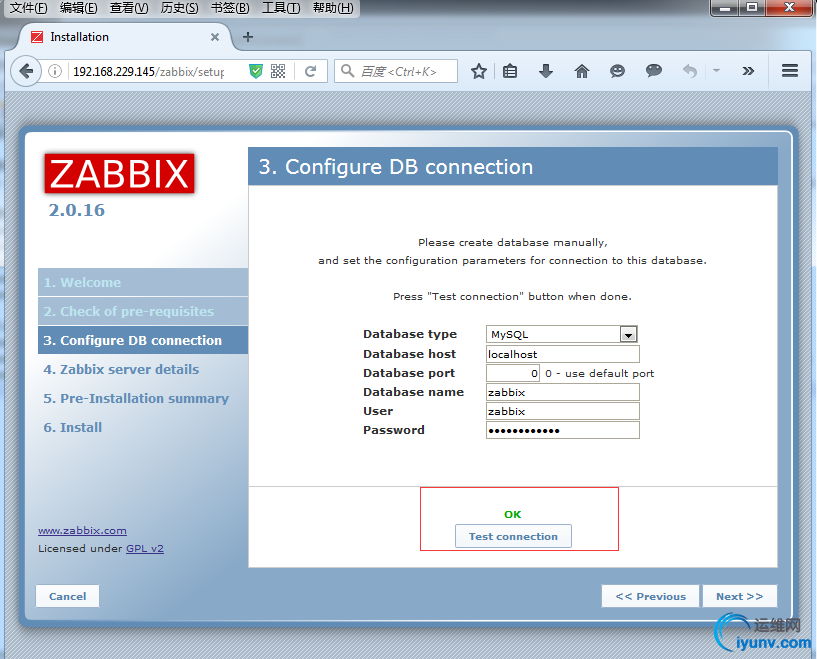Bookmark this page with the star icon
This screenshot has width=817, height=659.
478,71
